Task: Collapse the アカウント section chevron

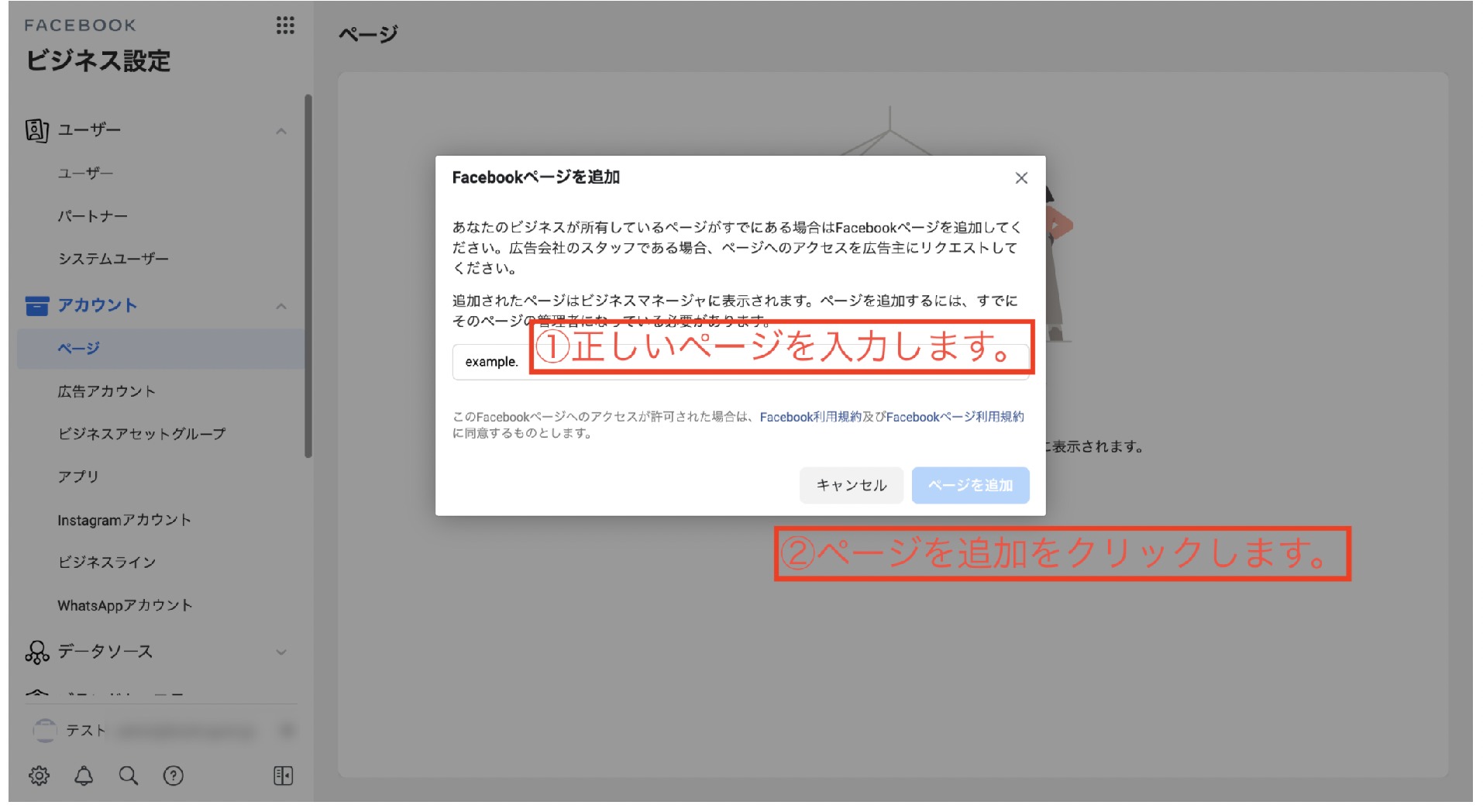Action: (x=281, y=307)
